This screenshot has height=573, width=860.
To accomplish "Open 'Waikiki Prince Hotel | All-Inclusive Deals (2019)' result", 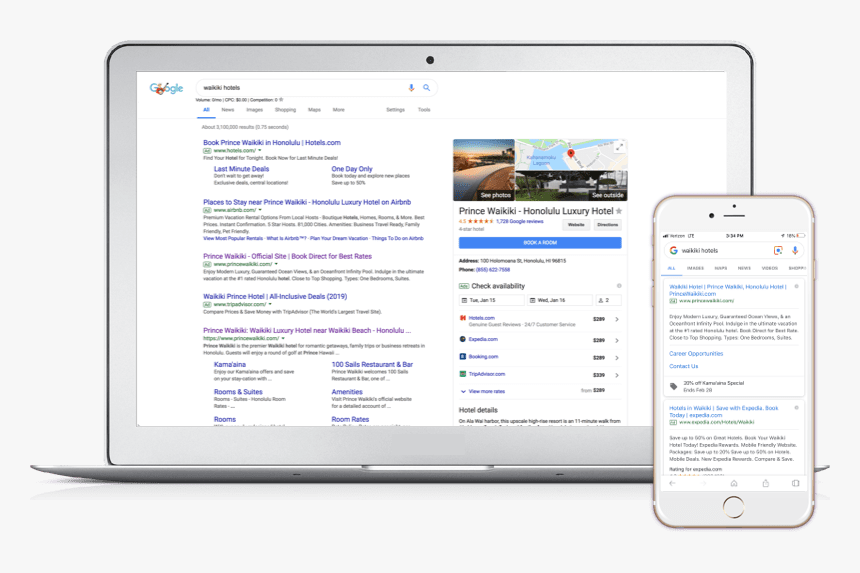I will (x=275, y=297).
